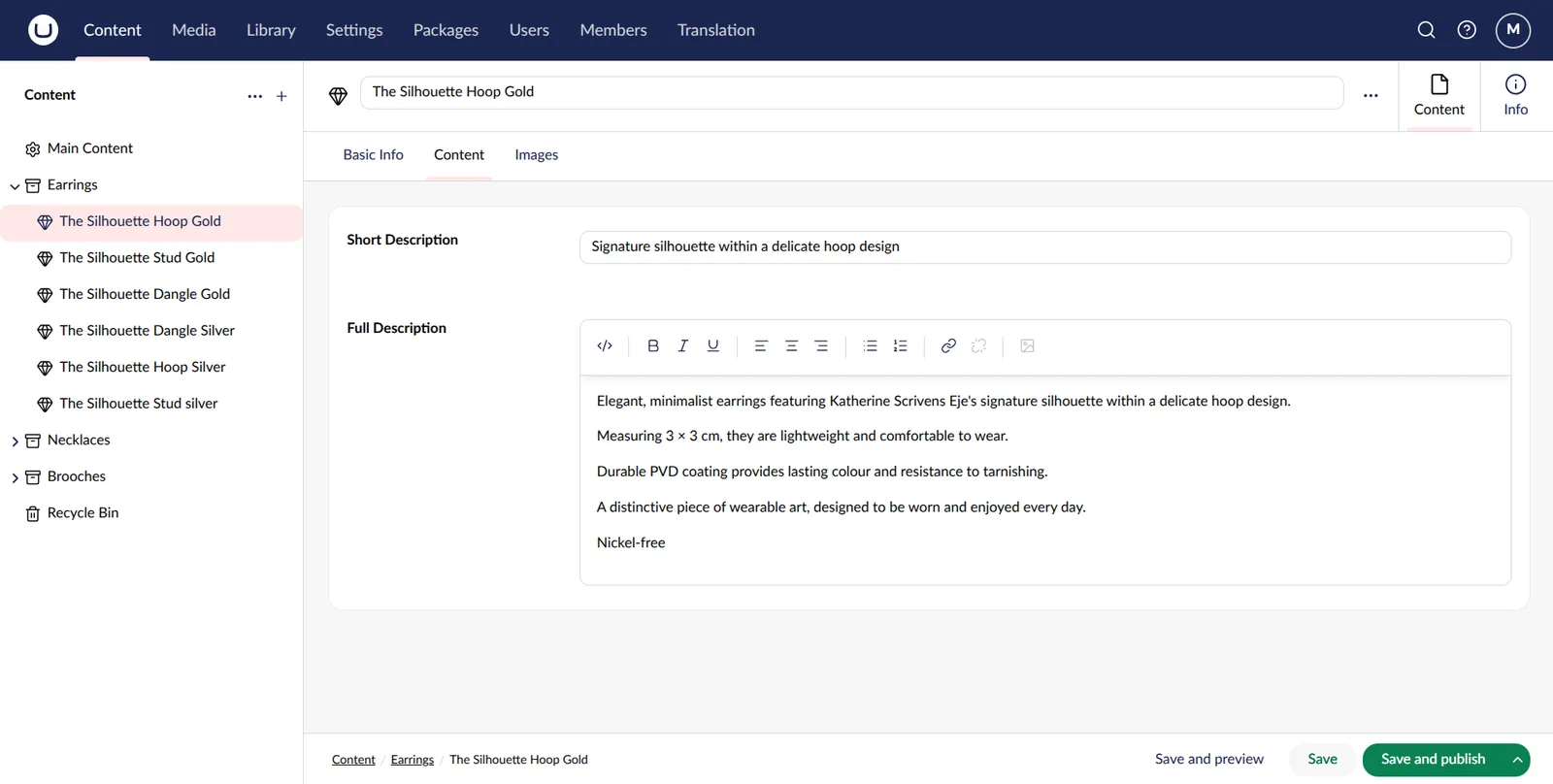Viewport: 1553px width, 784px height.
Task: Align text center
Action: click(x=791, y=345)
